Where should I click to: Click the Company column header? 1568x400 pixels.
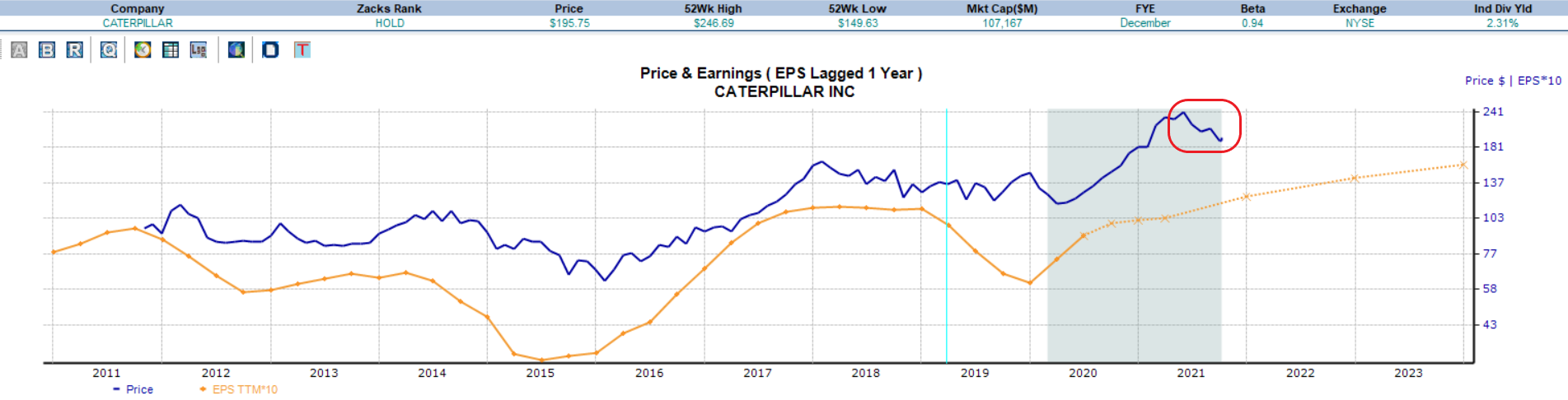click(x=138, y=8)
